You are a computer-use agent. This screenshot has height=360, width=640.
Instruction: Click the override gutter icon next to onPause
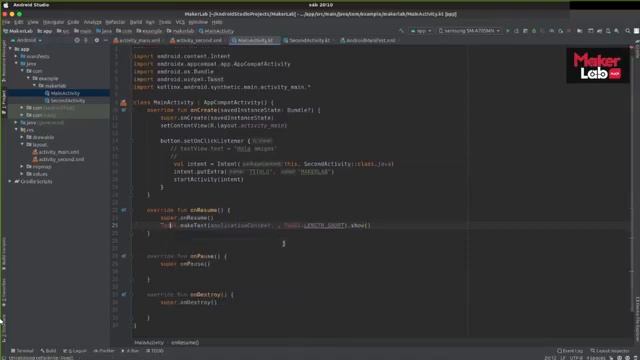click(124, 256)
